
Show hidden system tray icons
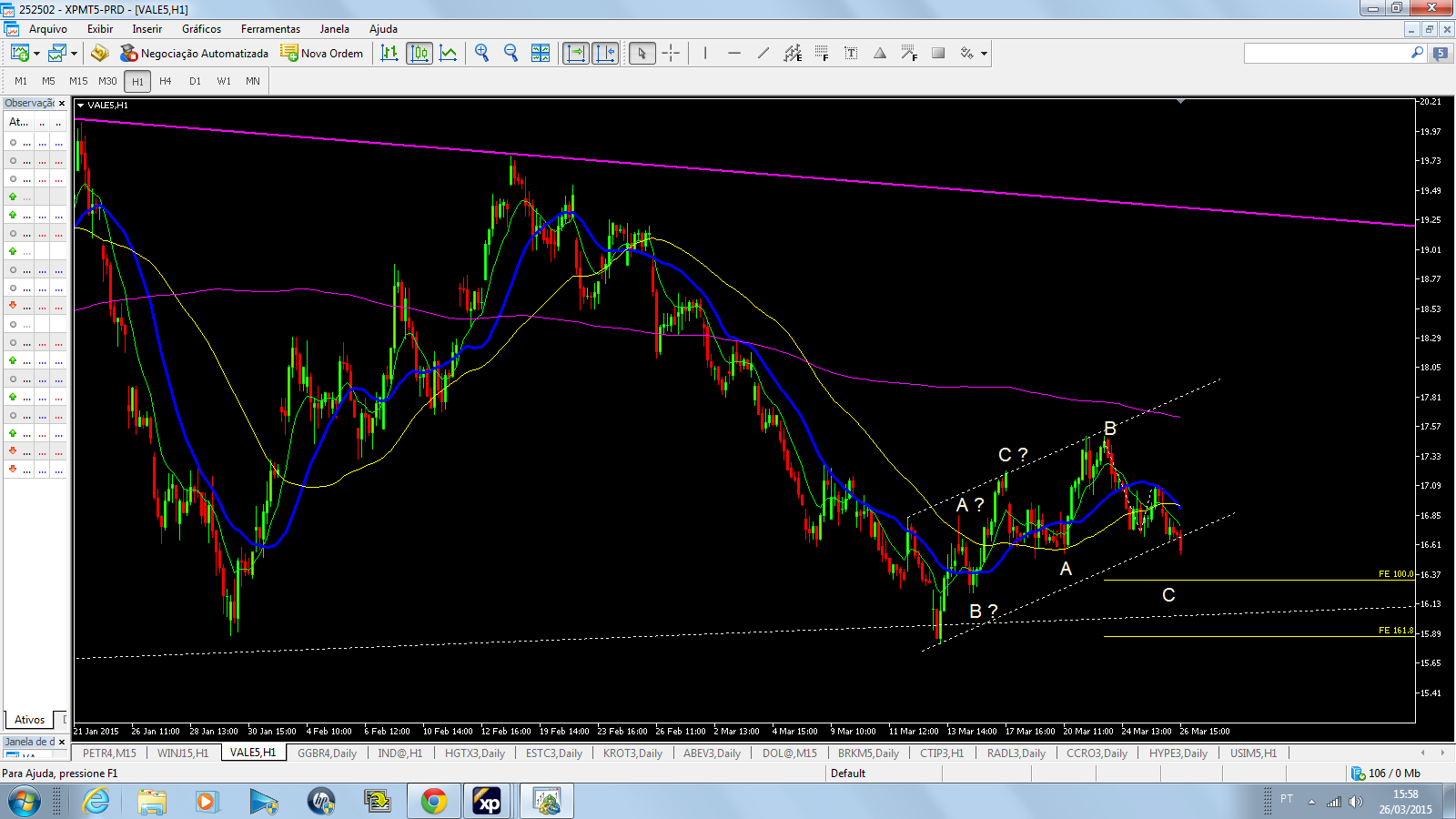point(1311,802)
